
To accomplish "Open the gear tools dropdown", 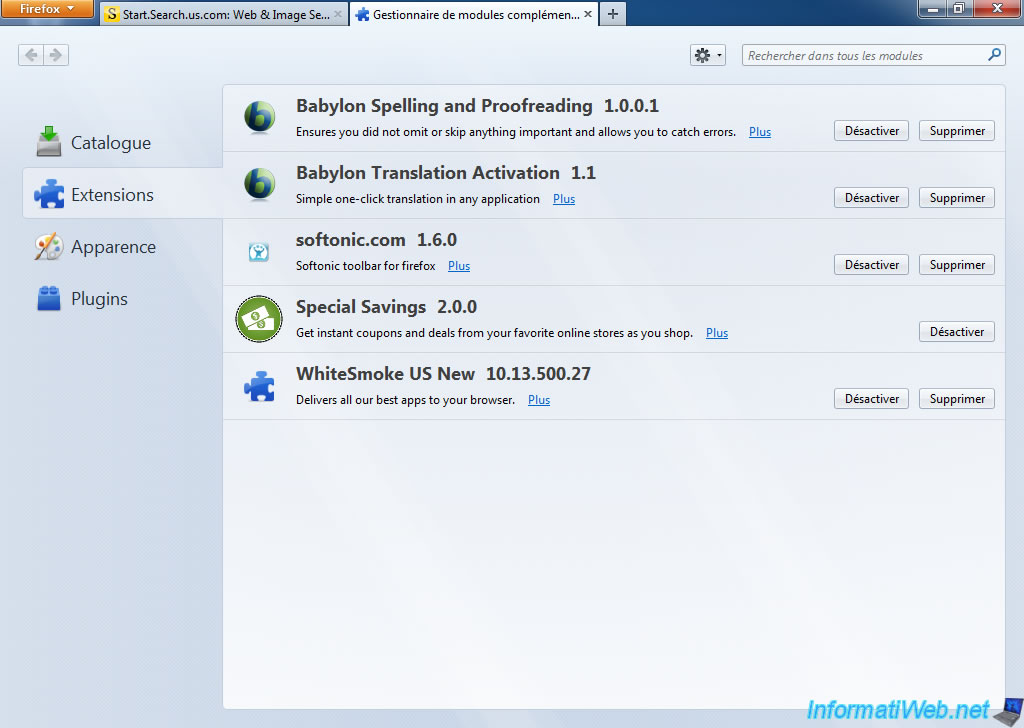I will point(707,55).
